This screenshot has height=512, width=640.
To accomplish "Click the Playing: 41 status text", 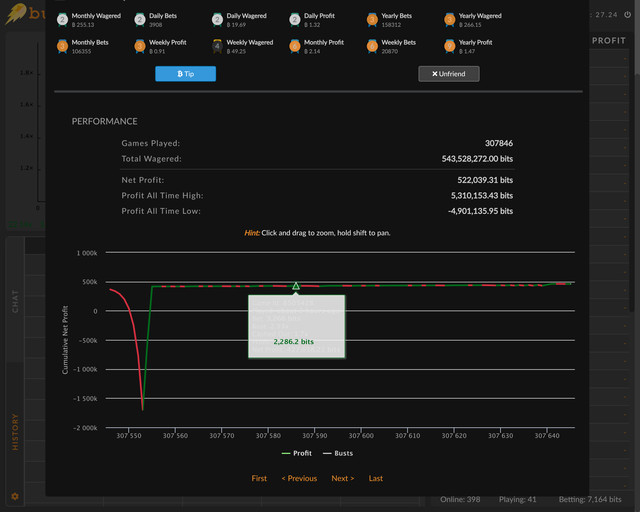I will 518,499.
